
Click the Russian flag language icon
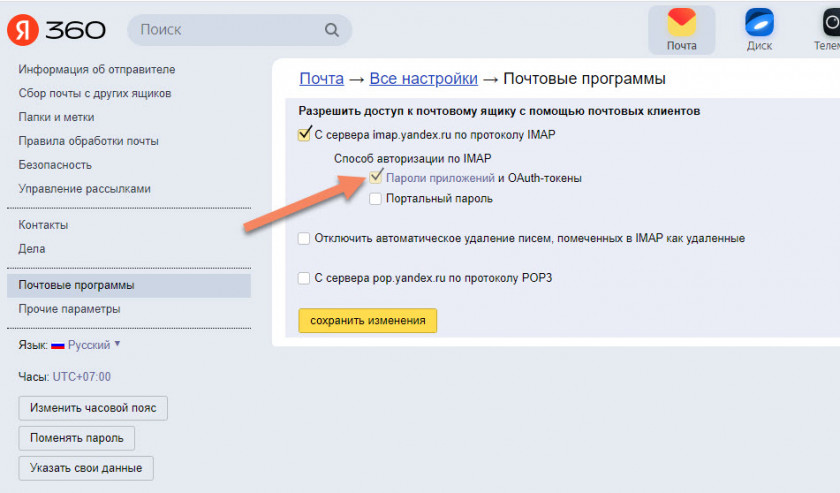tap(58, 345)
